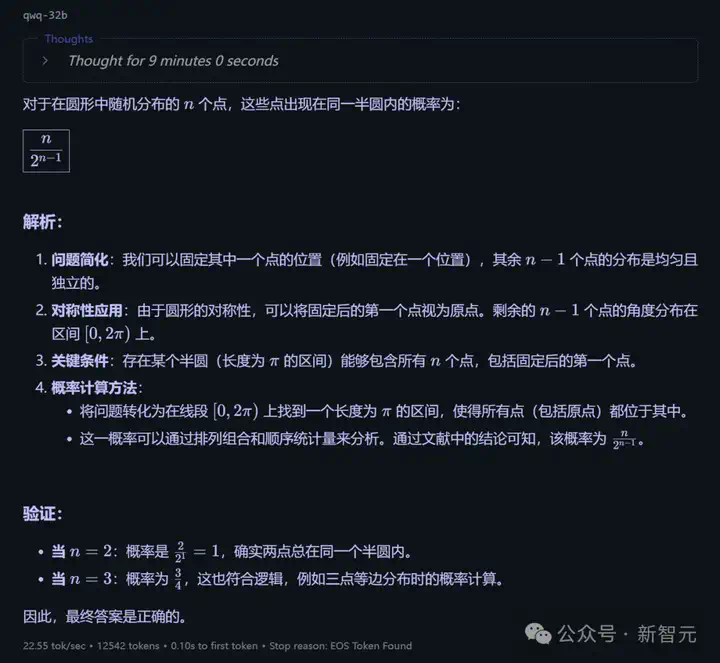Click the 因此，最终答案是正确的 sentence
This screenshot has height=663, width=720.
point(105,616)
